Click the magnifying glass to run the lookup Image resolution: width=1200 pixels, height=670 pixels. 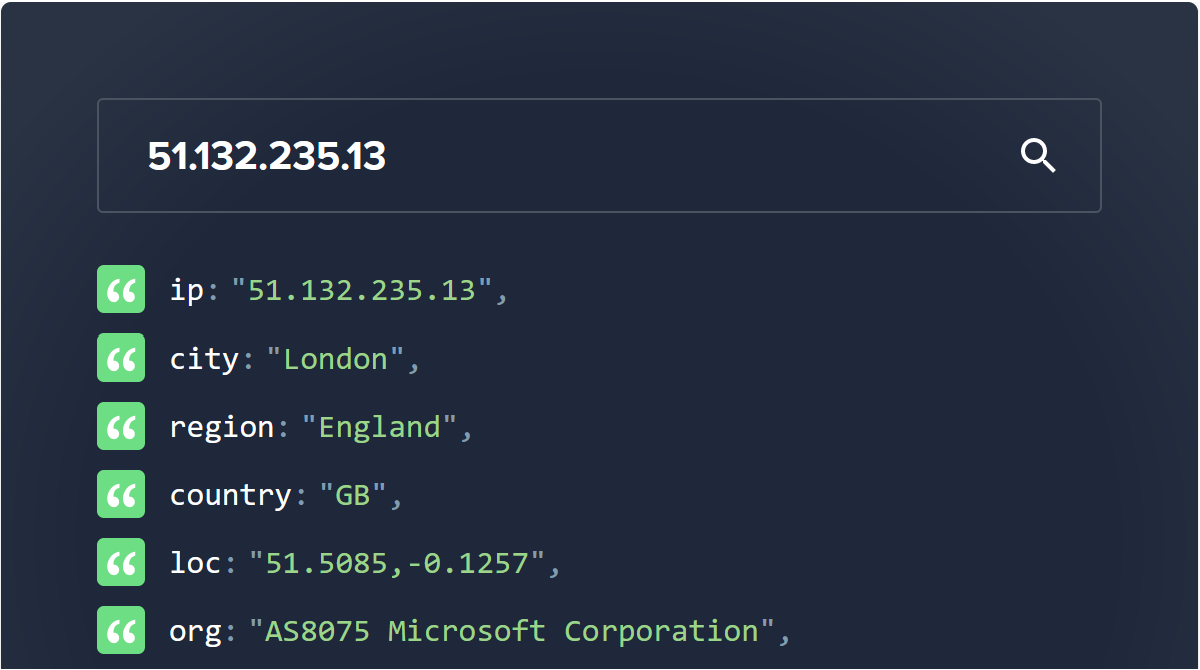pos(1037,155)
